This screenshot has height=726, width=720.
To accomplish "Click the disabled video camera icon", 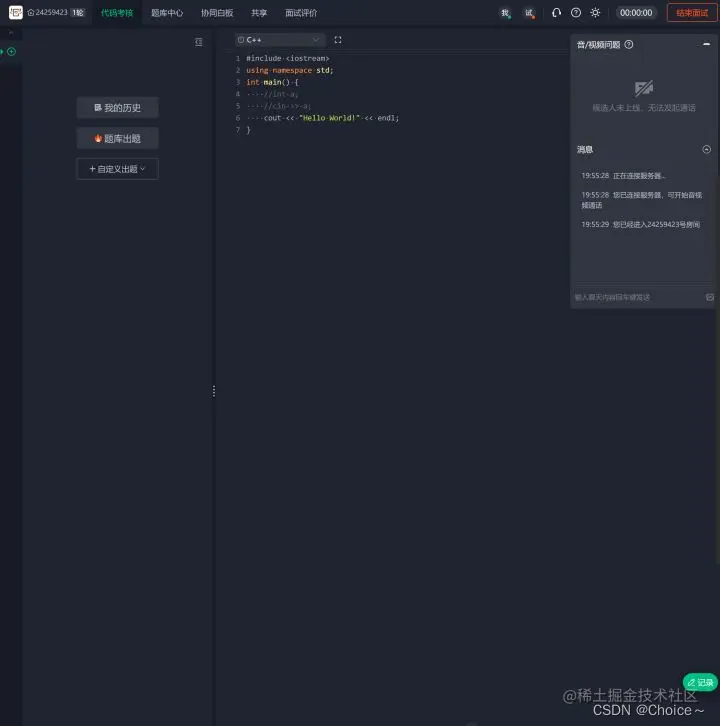I will [x=644, y=88].
